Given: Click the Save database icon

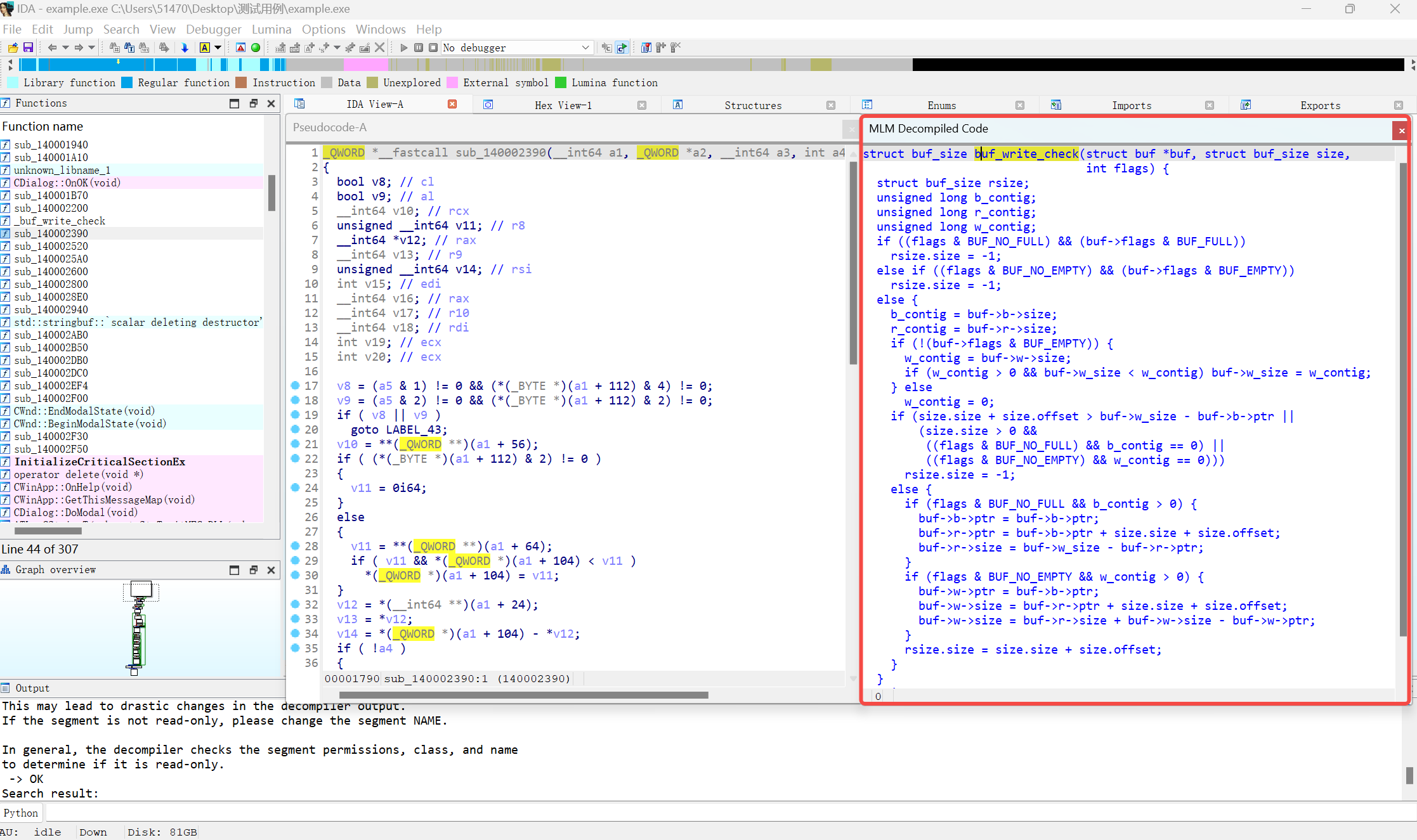Looking at the screenshot, I should [x=28, y=48].
